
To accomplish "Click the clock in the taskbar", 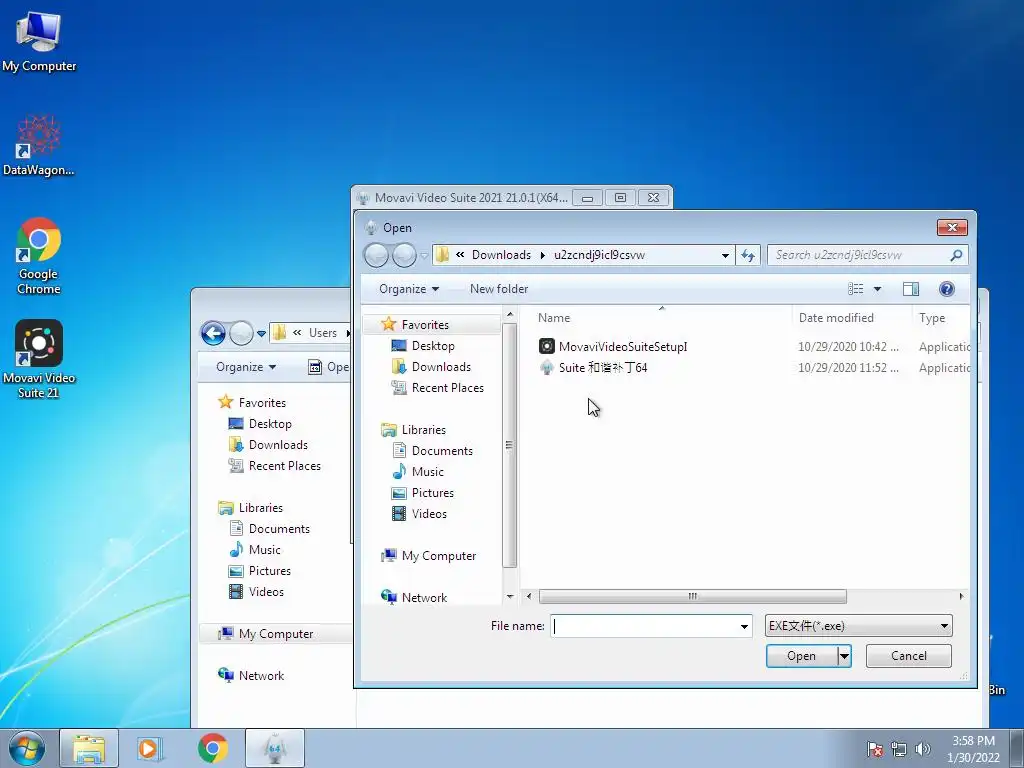I will (973, 749).
